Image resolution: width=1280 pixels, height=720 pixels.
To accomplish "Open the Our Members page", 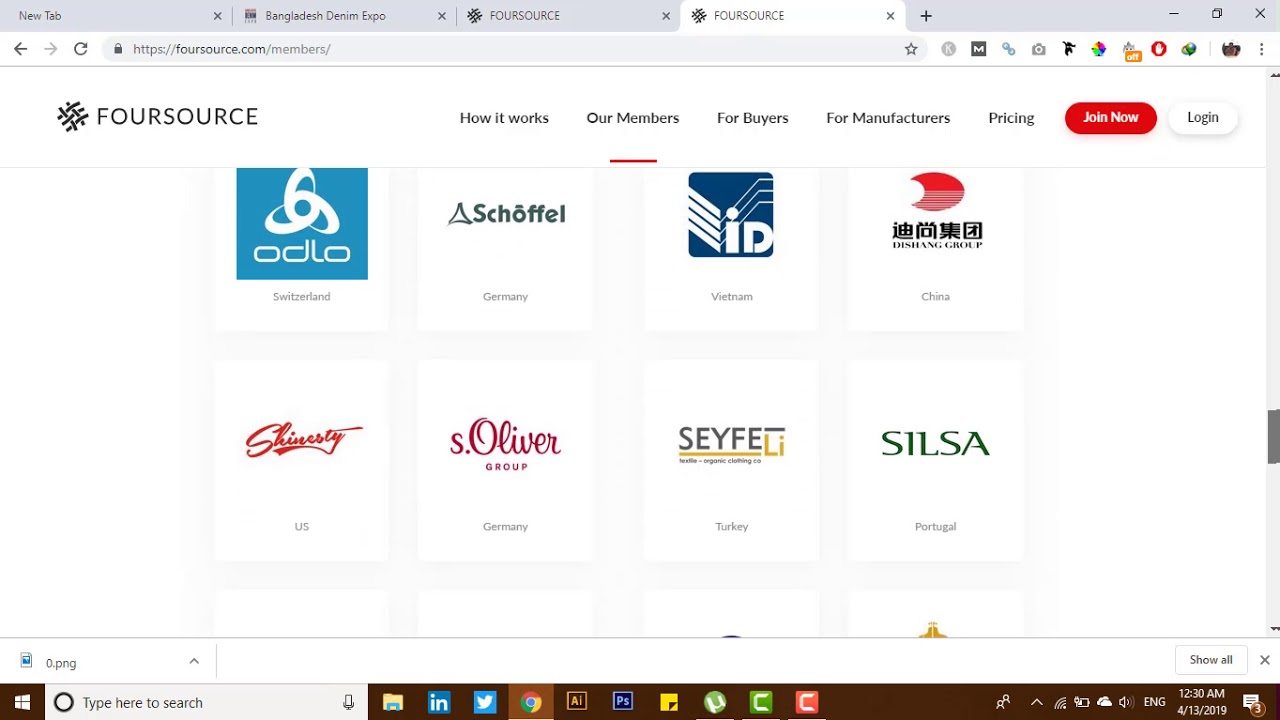I will point(633,118).
